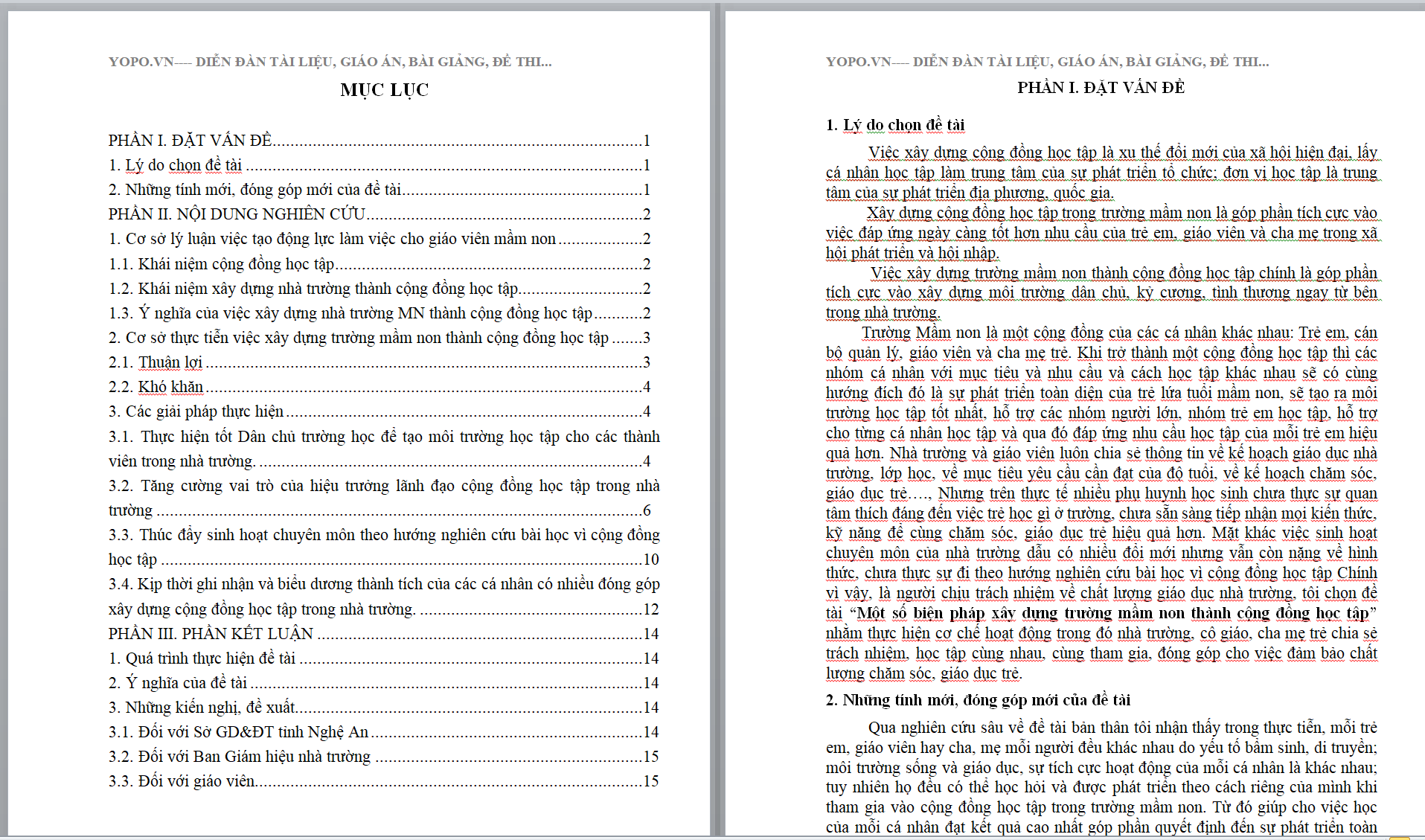
Task: Click contents entry '3. Những kiến nghị, đề xuất'
Action: point(384,708)
